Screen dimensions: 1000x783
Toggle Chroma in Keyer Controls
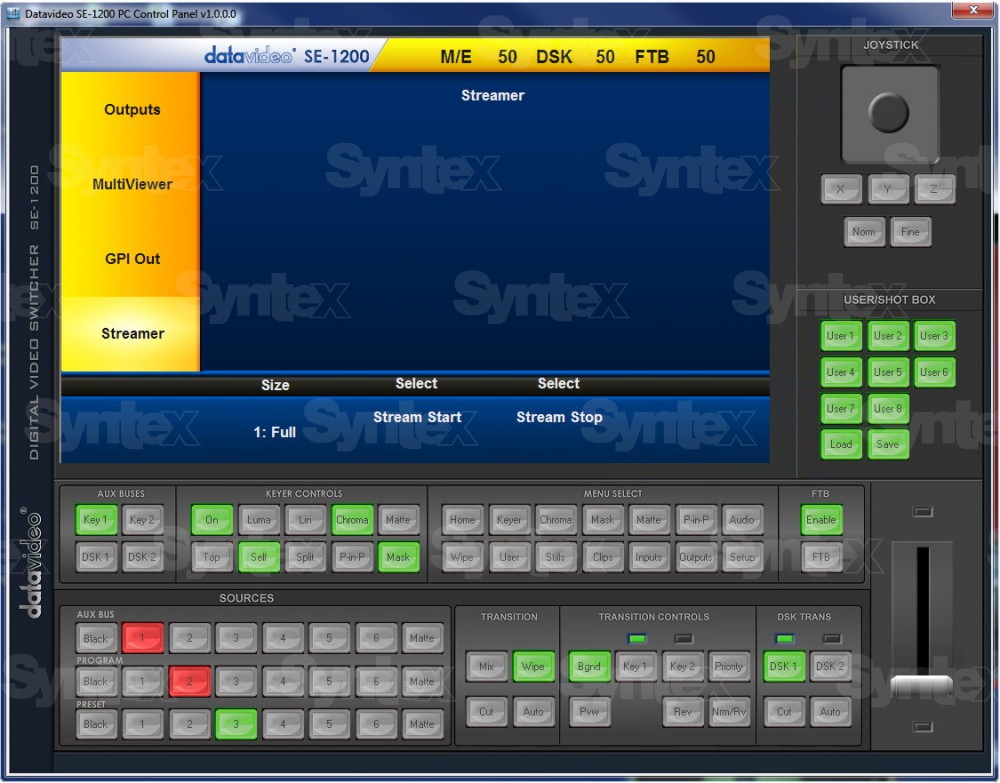pos(352,520)
